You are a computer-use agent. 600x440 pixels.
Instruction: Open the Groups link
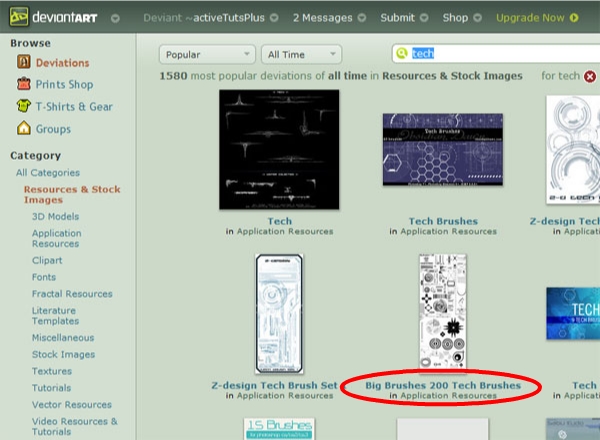pyautogui.click(x=53, y=129)
